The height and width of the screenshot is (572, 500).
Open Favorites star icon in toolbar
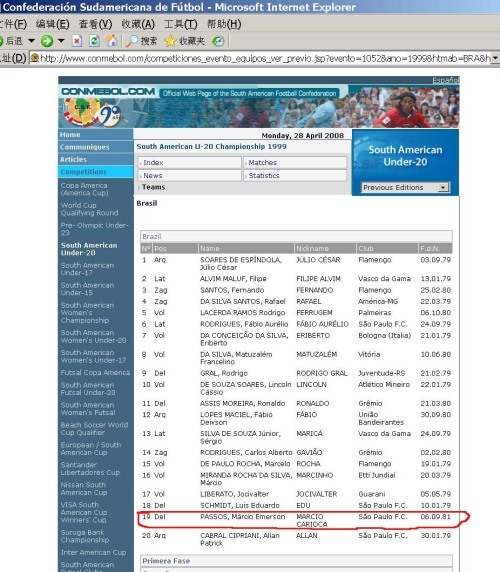(170, 41)
